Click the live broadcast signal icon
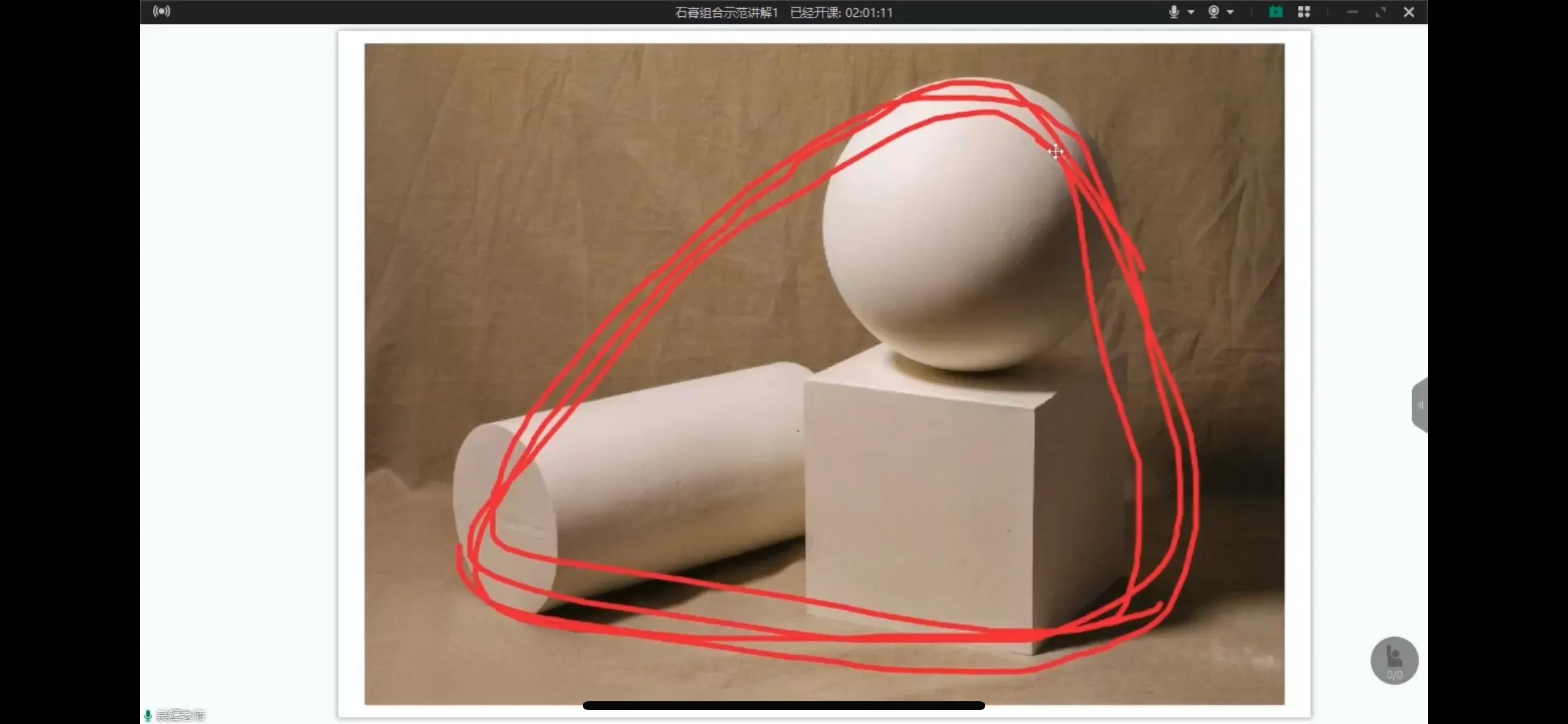Viewport: 1568px width, 724px height. point(162,12)
